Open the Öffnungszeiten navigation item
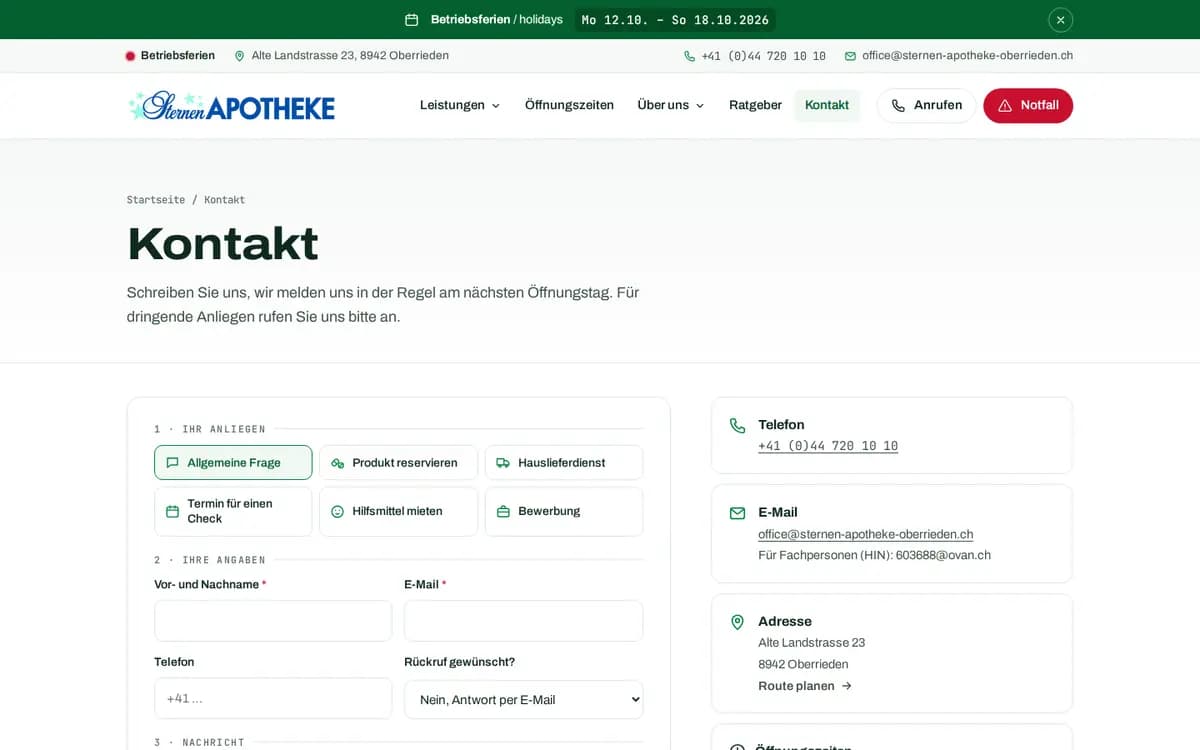Image resolution: width=1200 pixels, height=750 pixels. (x=569, y=105)
